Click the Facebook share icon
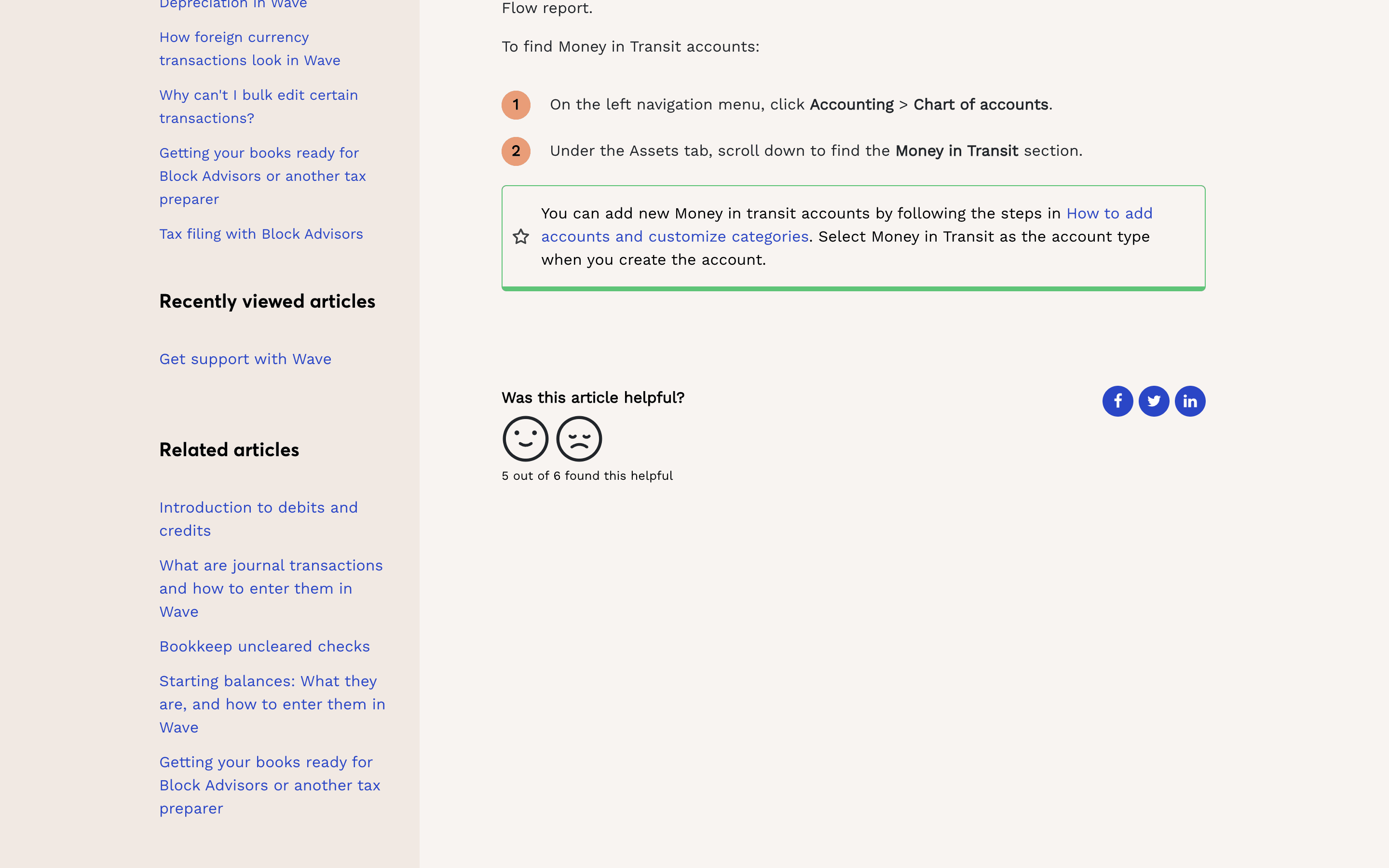The image size is (1389, 868). [1117, 401]
